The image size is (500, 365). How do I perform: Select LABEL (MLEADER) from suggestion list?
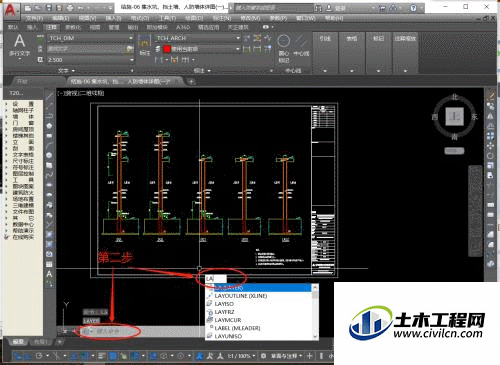[x=237, y=328]
